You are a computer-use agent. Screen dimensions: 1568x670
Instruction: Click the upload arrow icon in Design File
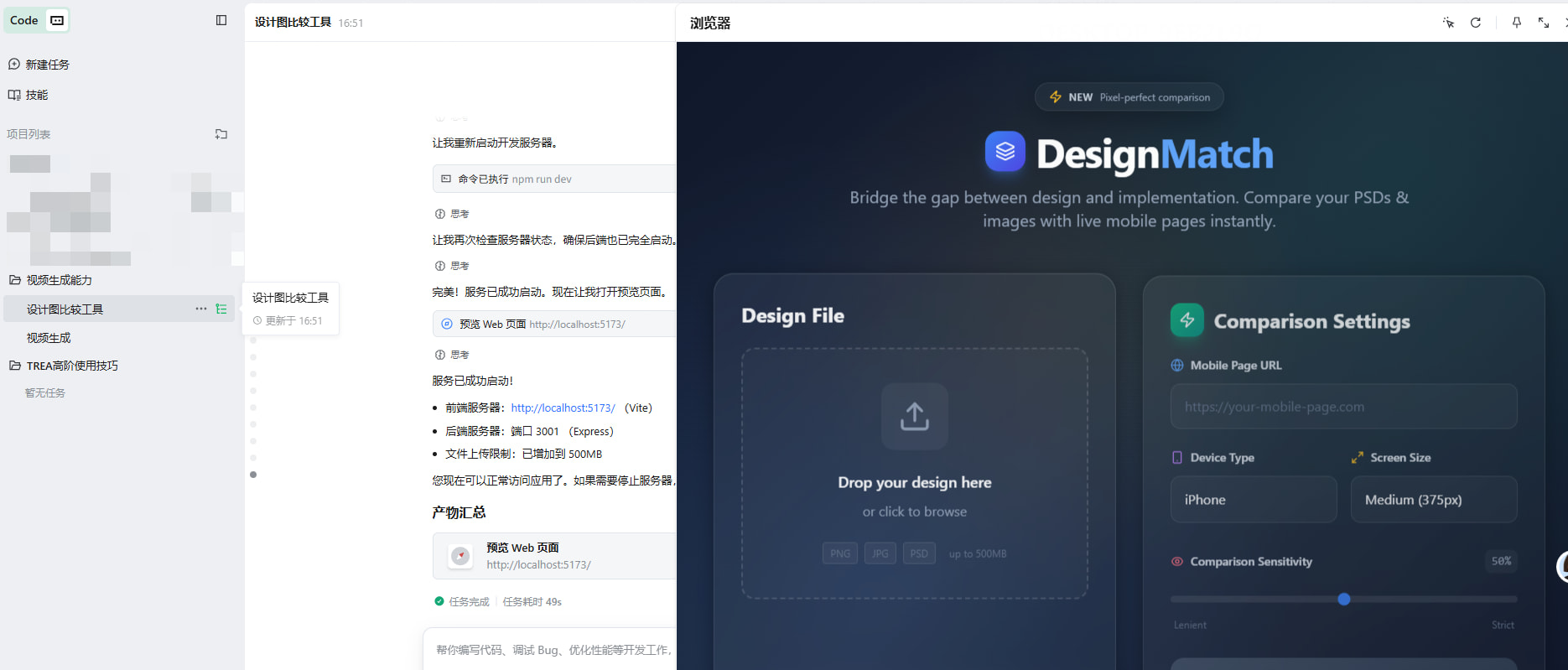click(x=914, y=416)
